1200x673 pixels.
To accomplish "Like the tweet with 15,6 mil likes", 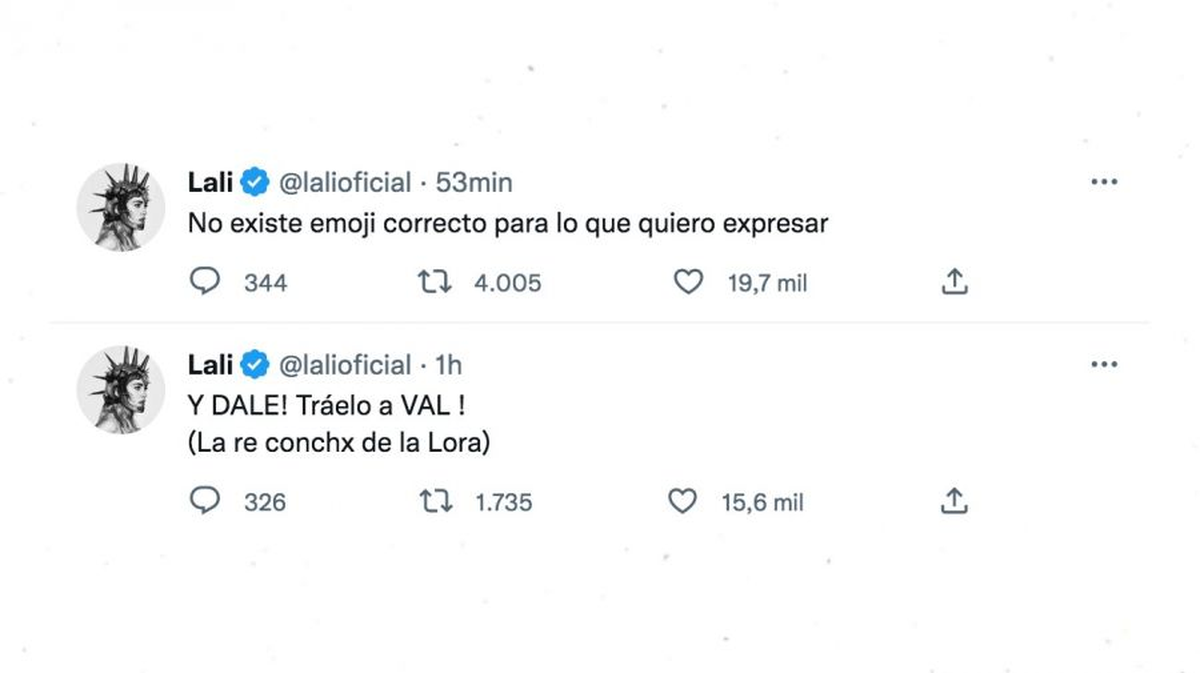I will pos(682,501).
